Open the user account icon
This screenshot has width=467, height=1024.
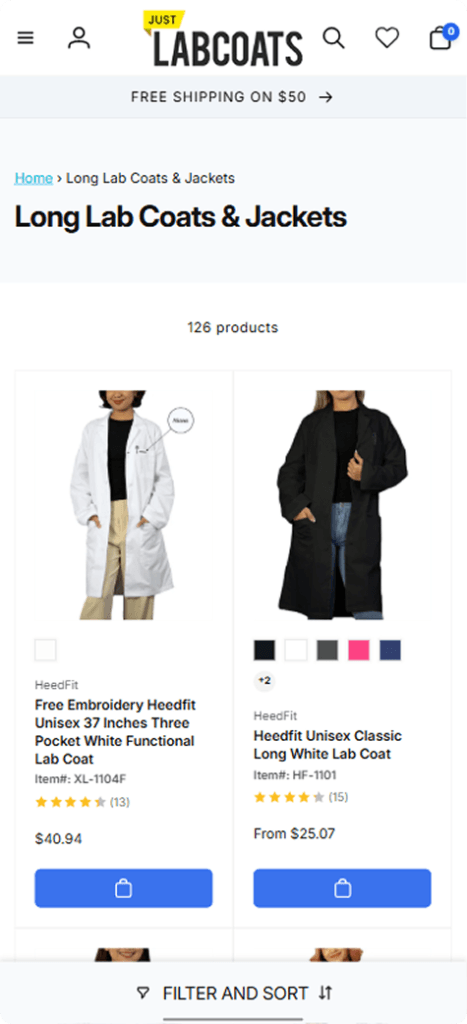click(79, 38)
